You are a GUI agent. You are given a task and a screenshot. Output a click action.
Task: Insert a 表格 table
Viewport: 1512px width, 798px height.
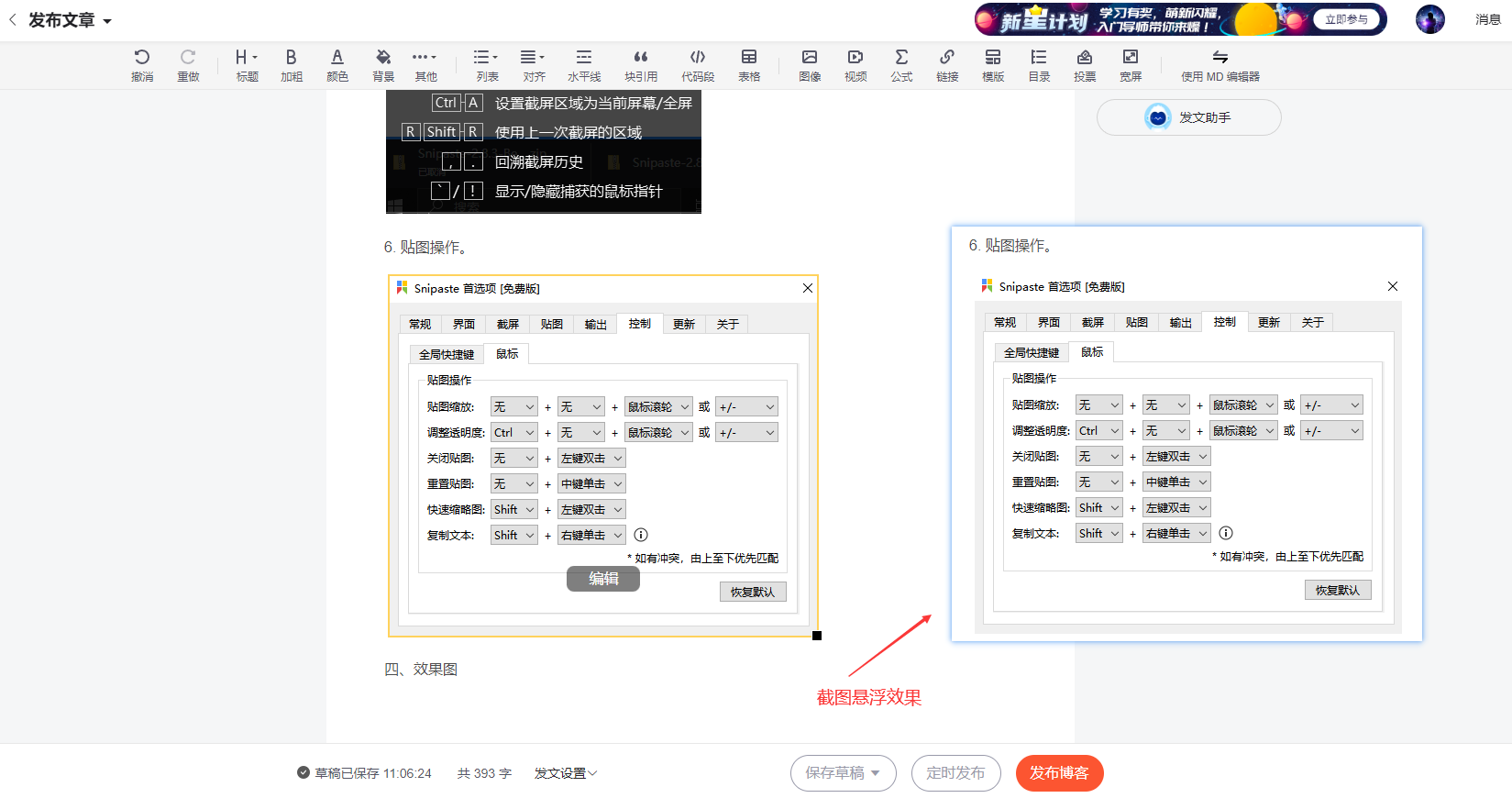coord(749,66)
